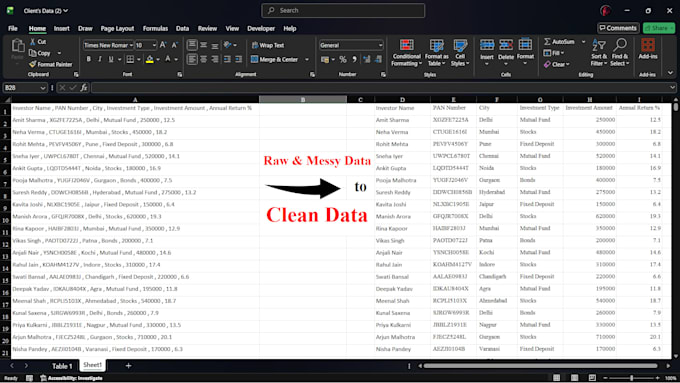Viewport: 680px width, 383px height.
Task: Toggle Align Right
Action: (x=215, y=59)
